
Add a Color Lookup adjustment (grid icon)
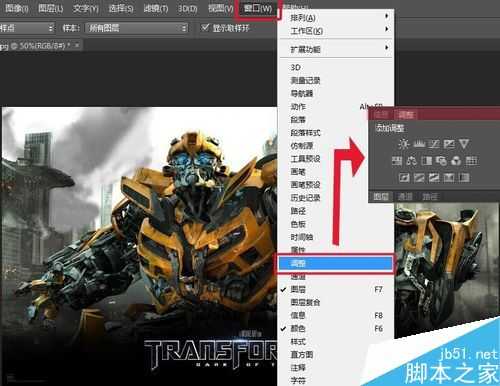pos(471,161)
